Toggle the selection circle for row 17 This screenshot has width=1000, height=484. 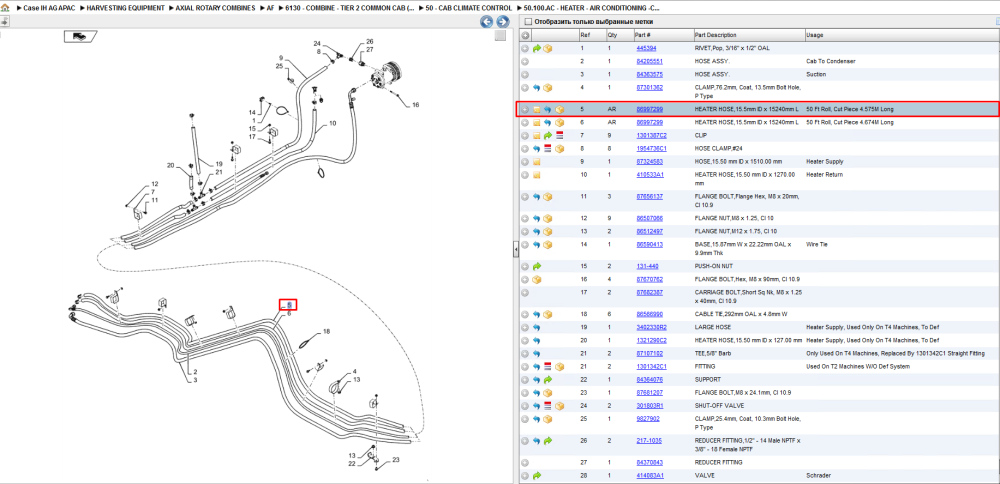pos(526,293)
